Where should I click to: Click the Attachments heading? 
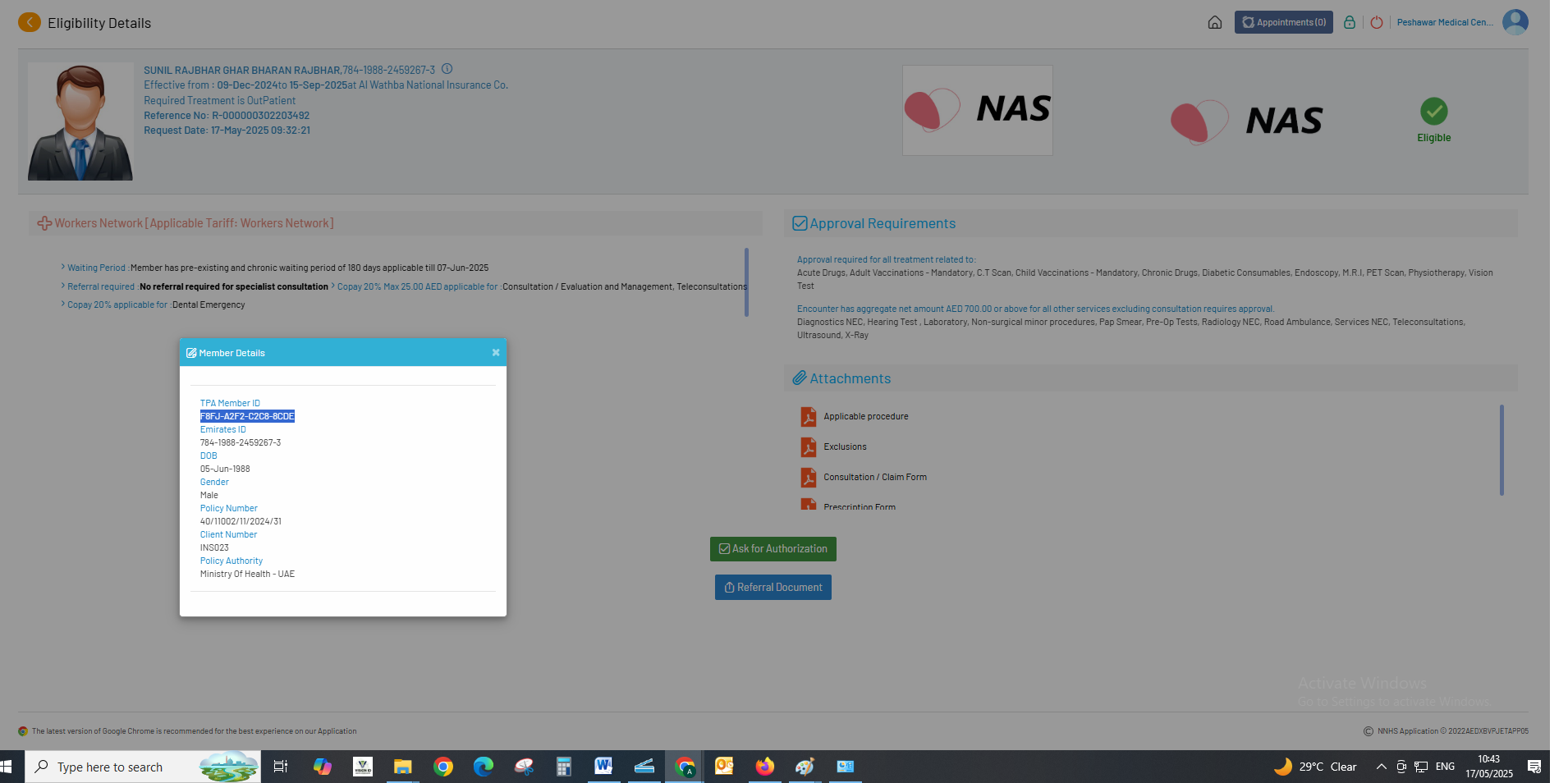point(850,378)
